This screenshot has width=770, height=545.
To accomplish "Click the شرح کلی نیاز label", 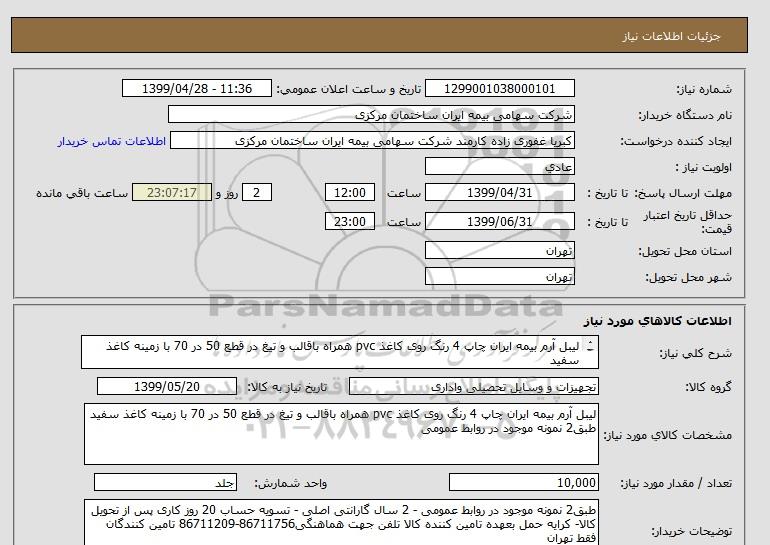I will [695, 353].
